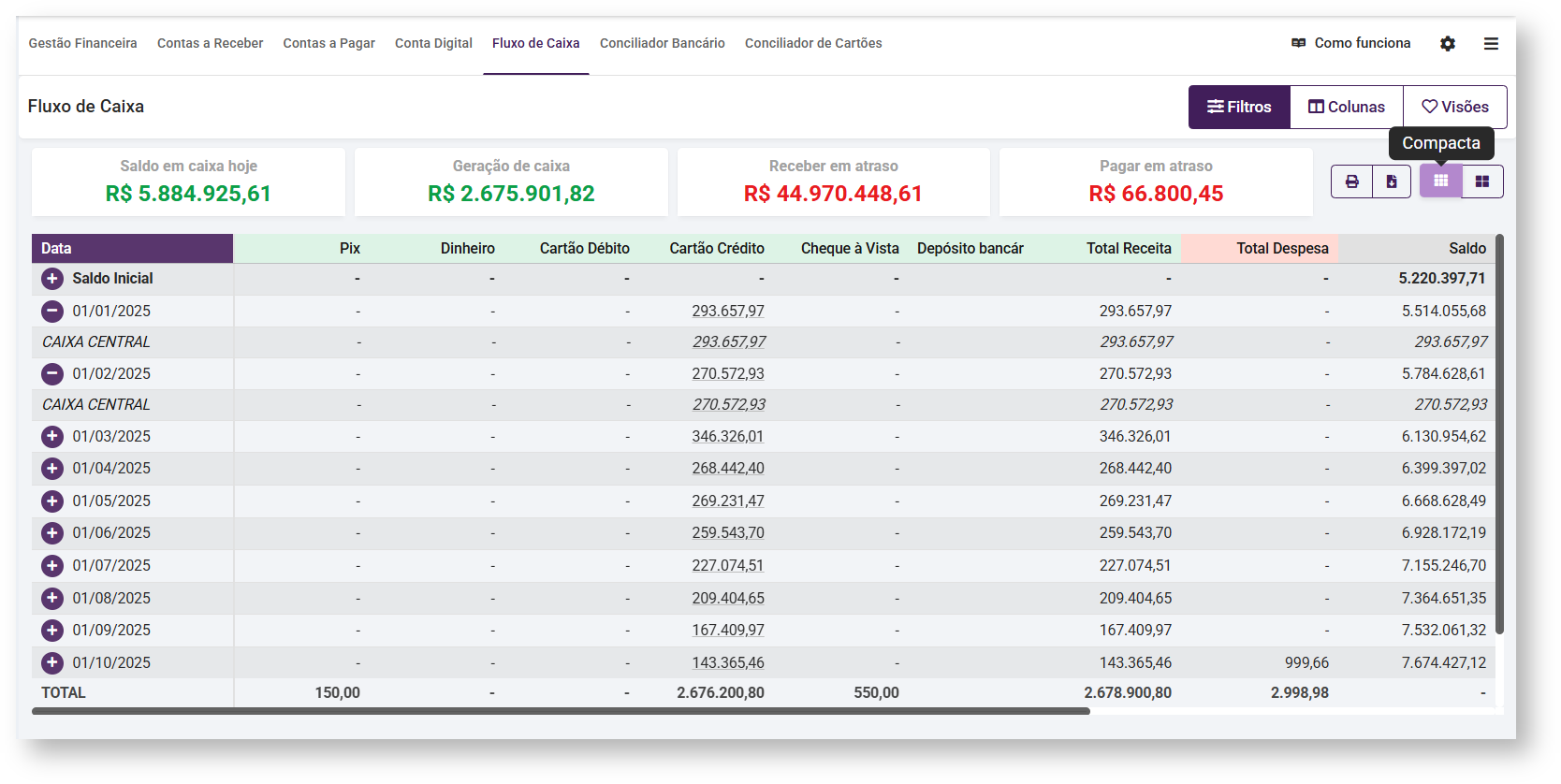Open the Colunas column selector
The height and width of the screenshot is (784, 1561).
coord(1346,107)
